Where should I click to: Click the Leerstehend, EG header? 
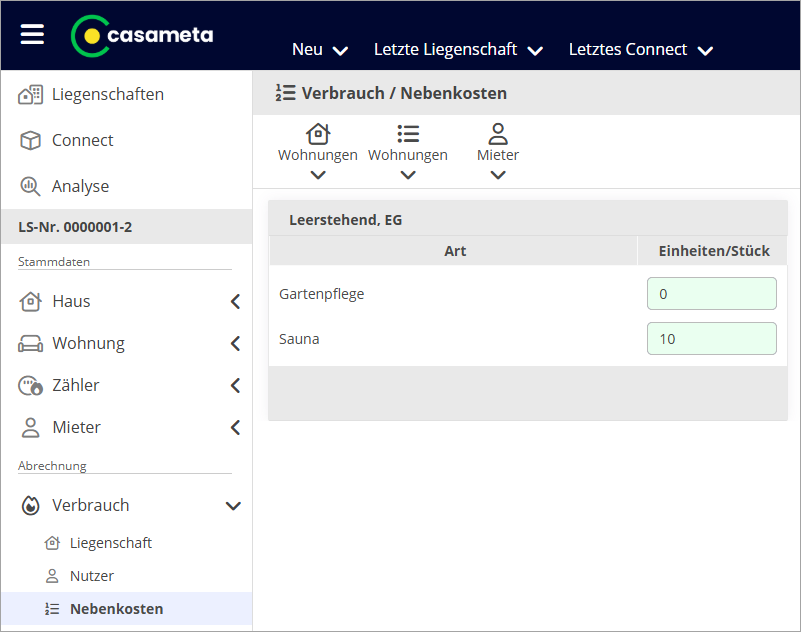coord(346,220)
